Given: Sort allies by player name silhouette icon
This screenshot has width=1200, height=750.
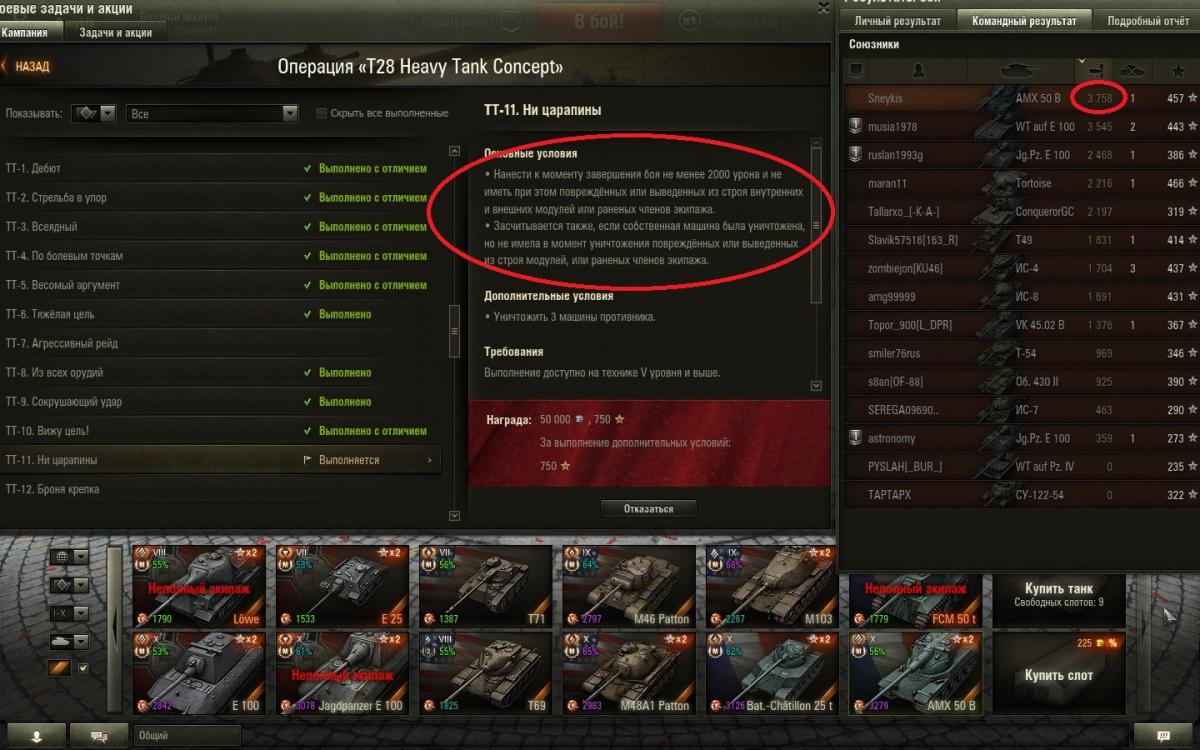Looking at the screenshot, I should 920,70.
